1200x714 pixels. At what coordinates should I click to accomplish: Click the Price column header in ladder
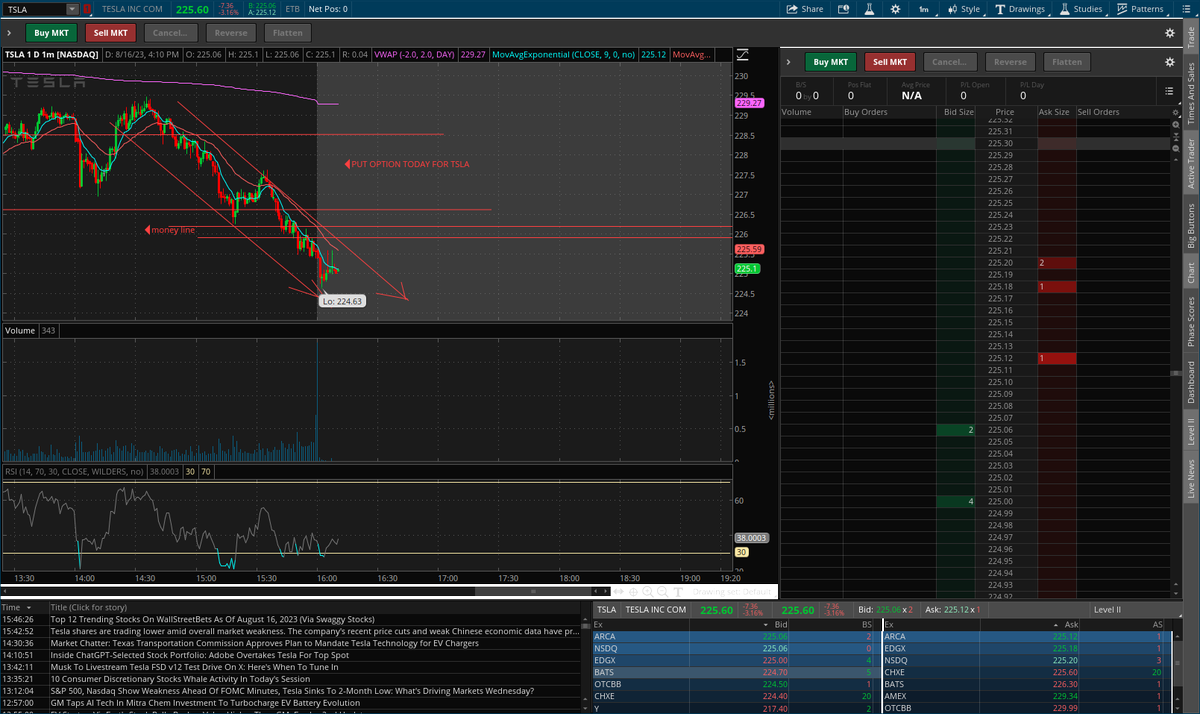pos(1005,112)
